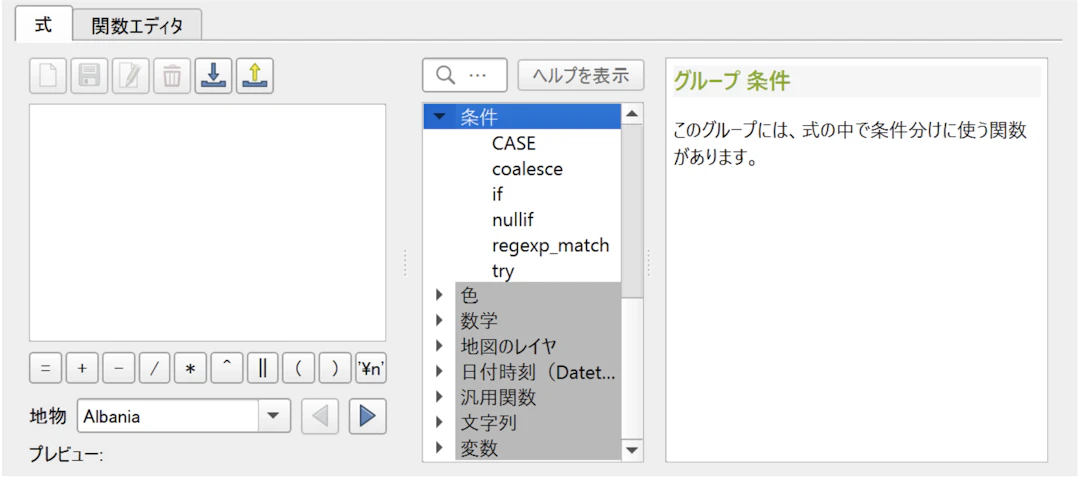Viewport: 1080px width, 478px height.
Task: Click the edit expression pencil icon
Action: (131, 76)
